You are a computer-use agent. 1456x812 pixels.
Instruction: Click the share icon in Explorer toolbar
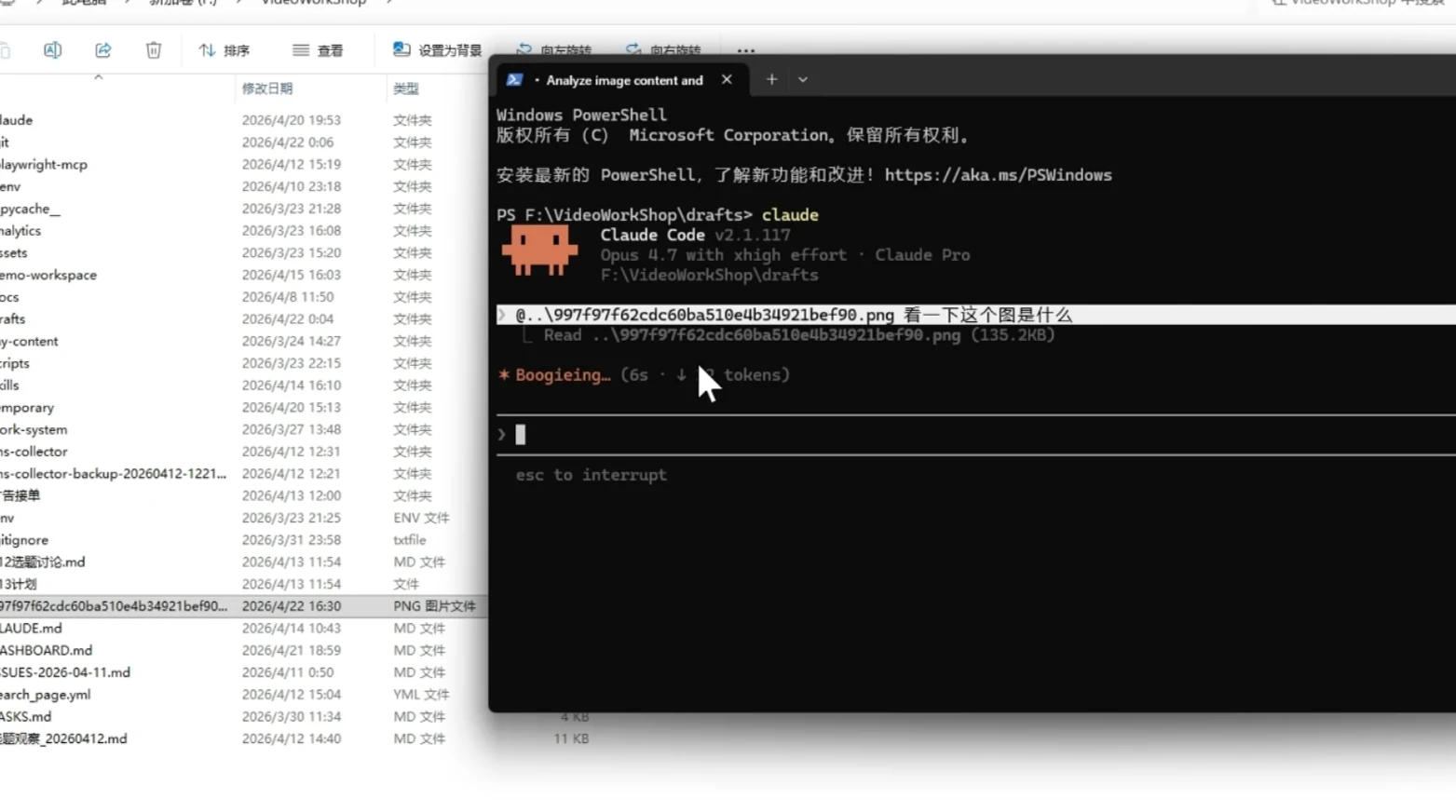tap(103, 50)
